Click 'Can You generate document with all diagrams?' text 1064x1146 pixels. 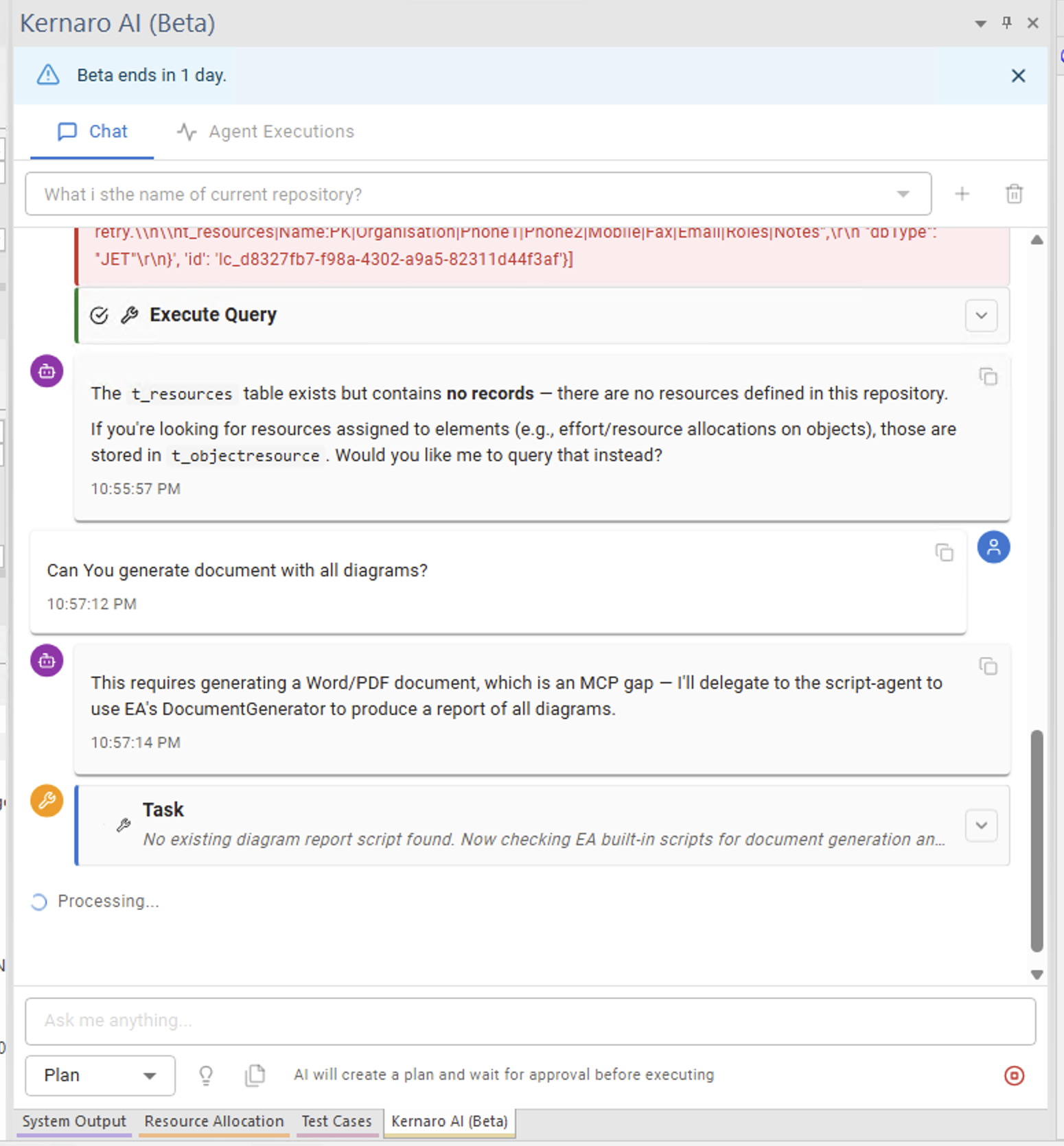(x=238, y=570)
